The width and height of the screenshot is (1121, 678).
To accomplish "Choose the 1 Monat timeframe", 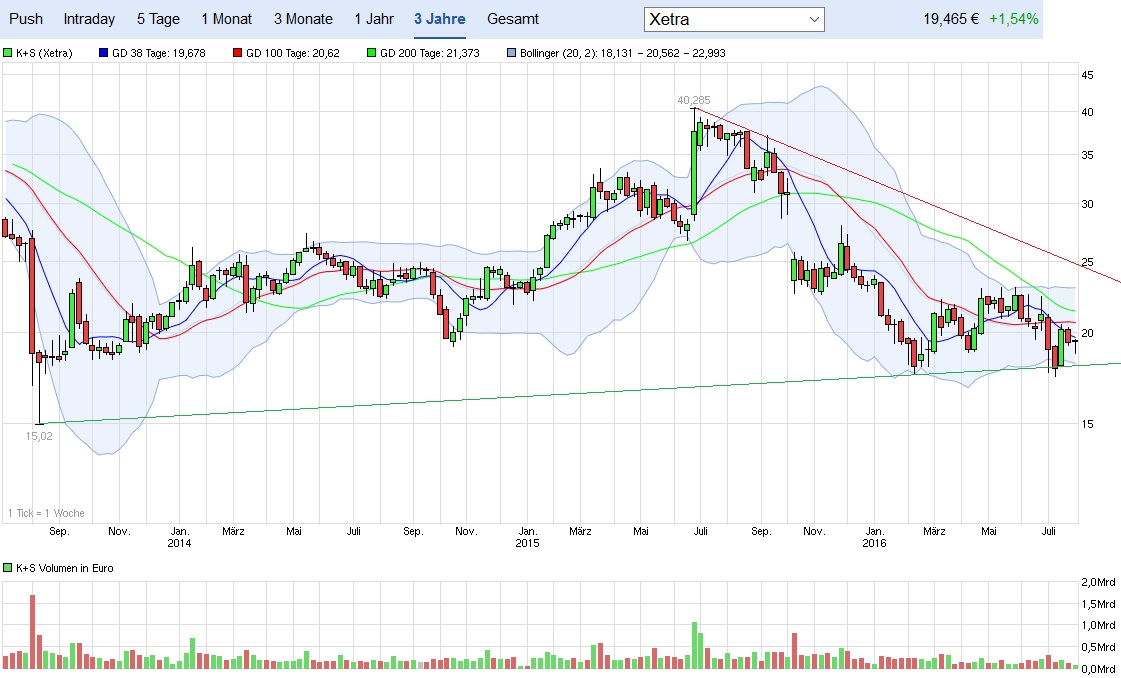I will point(226,19).
